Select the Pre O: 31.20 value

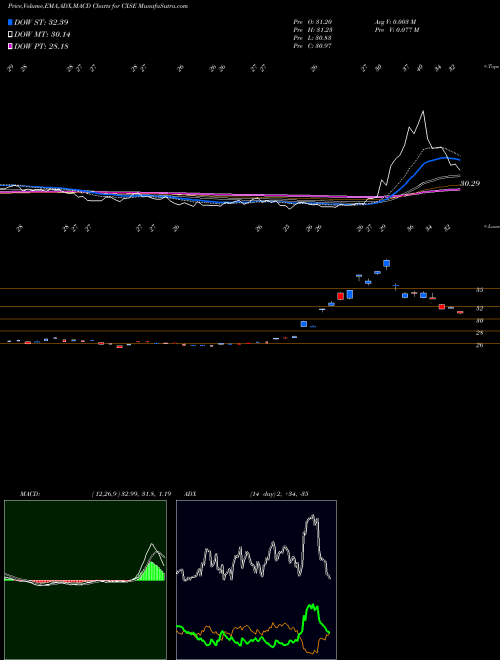click(x=313, y=22)
